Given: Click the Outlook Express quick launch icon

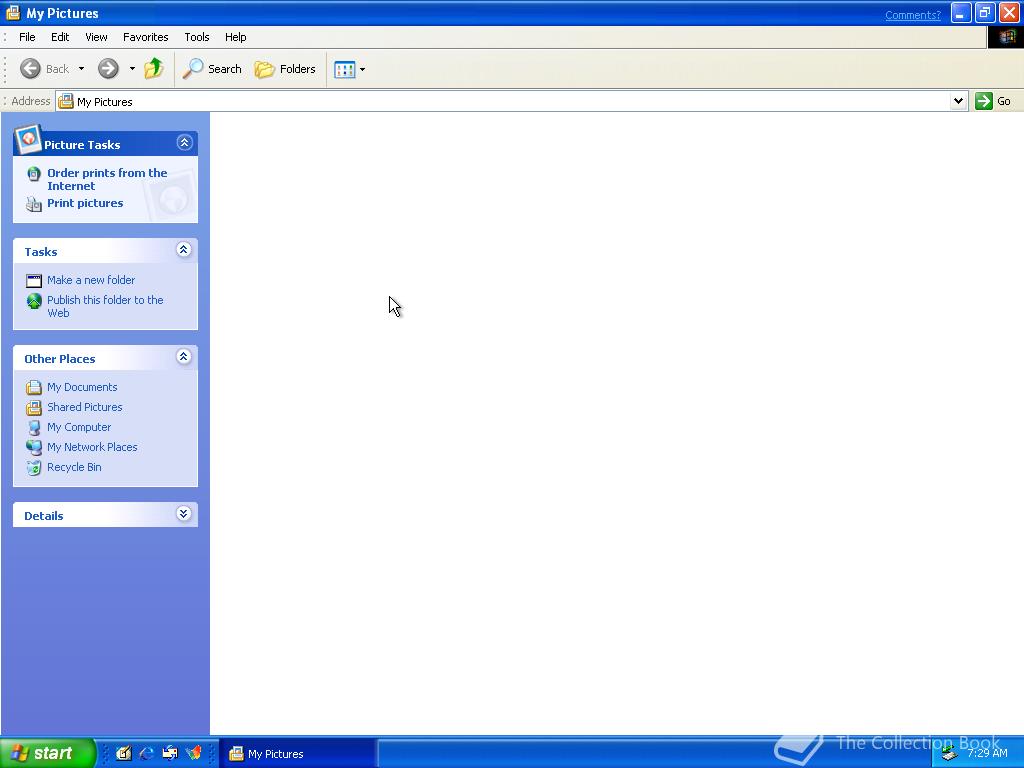Looking at the screenshot, I should (170, 754).
